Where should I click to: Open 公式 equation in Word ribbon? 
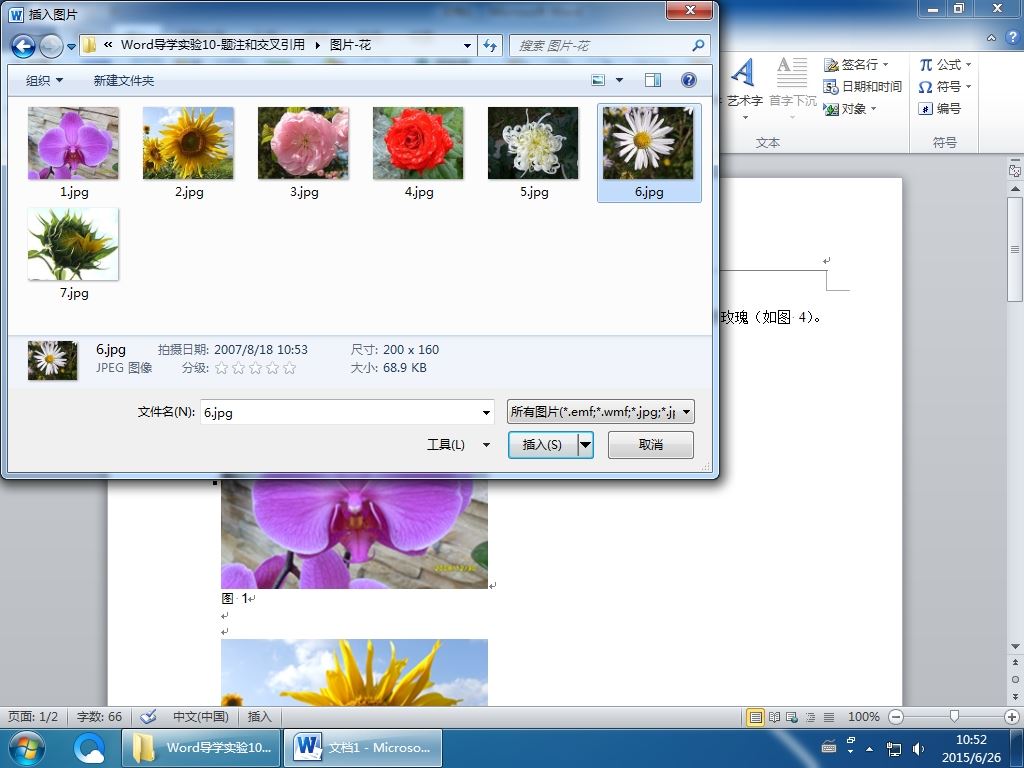point(945,65)
